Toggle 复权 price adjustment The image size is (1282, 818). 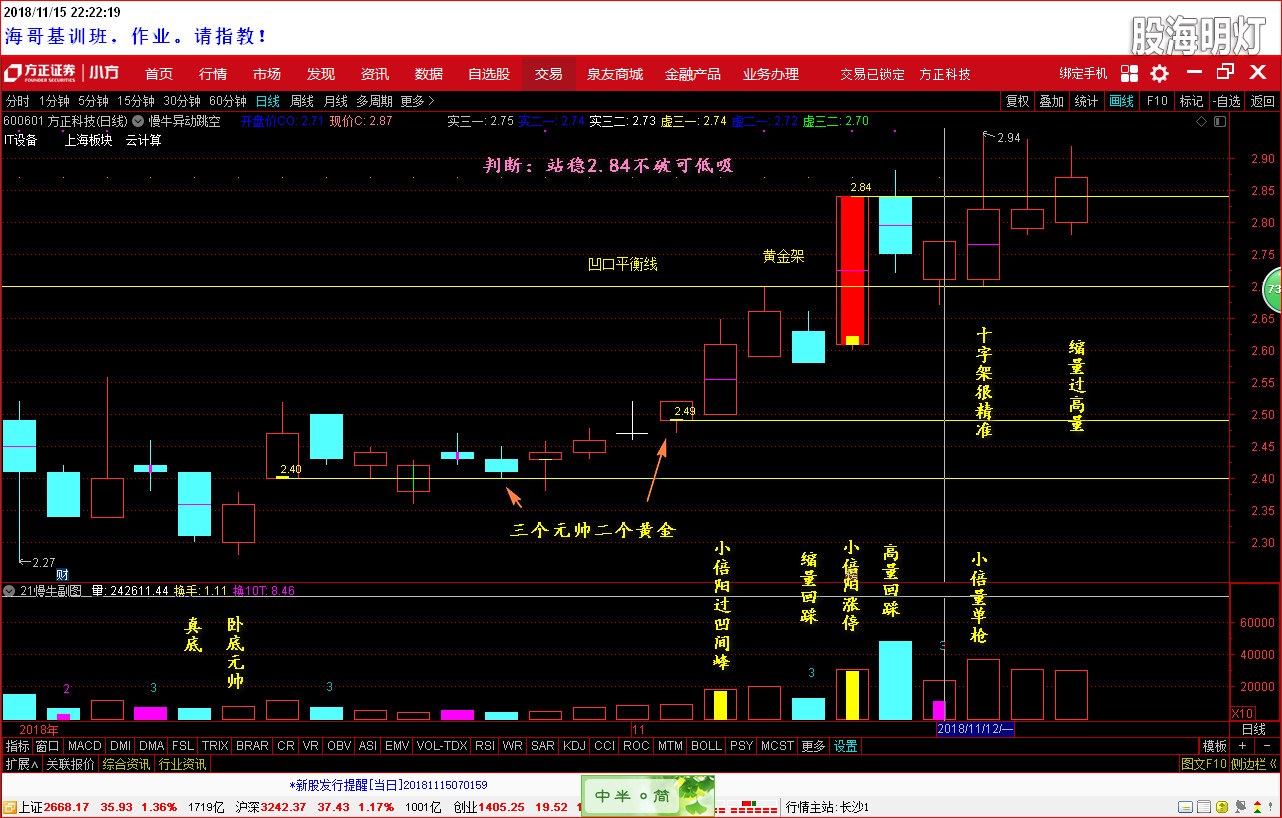(x=1017, y=101)
